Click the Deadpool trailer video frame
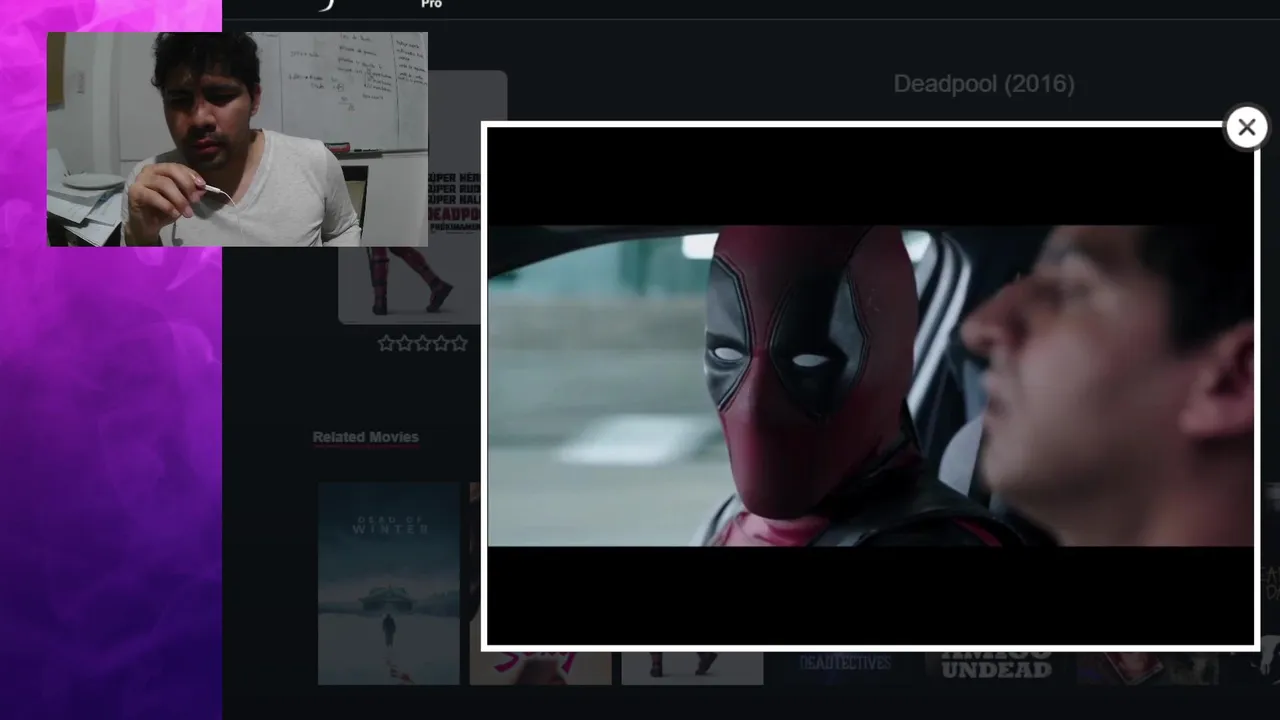 (x=870, y=386)
